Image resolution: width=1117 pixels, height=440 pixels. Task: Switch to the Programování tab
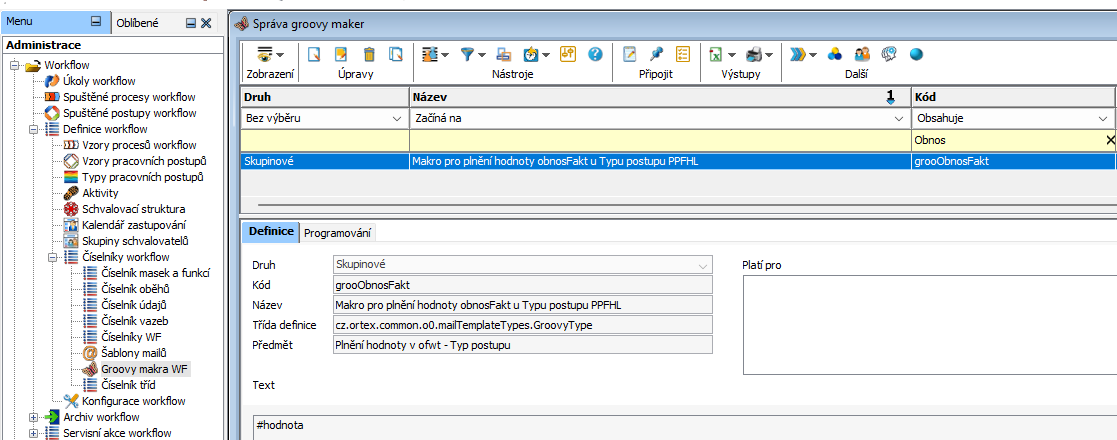click(x=338, y=233)
